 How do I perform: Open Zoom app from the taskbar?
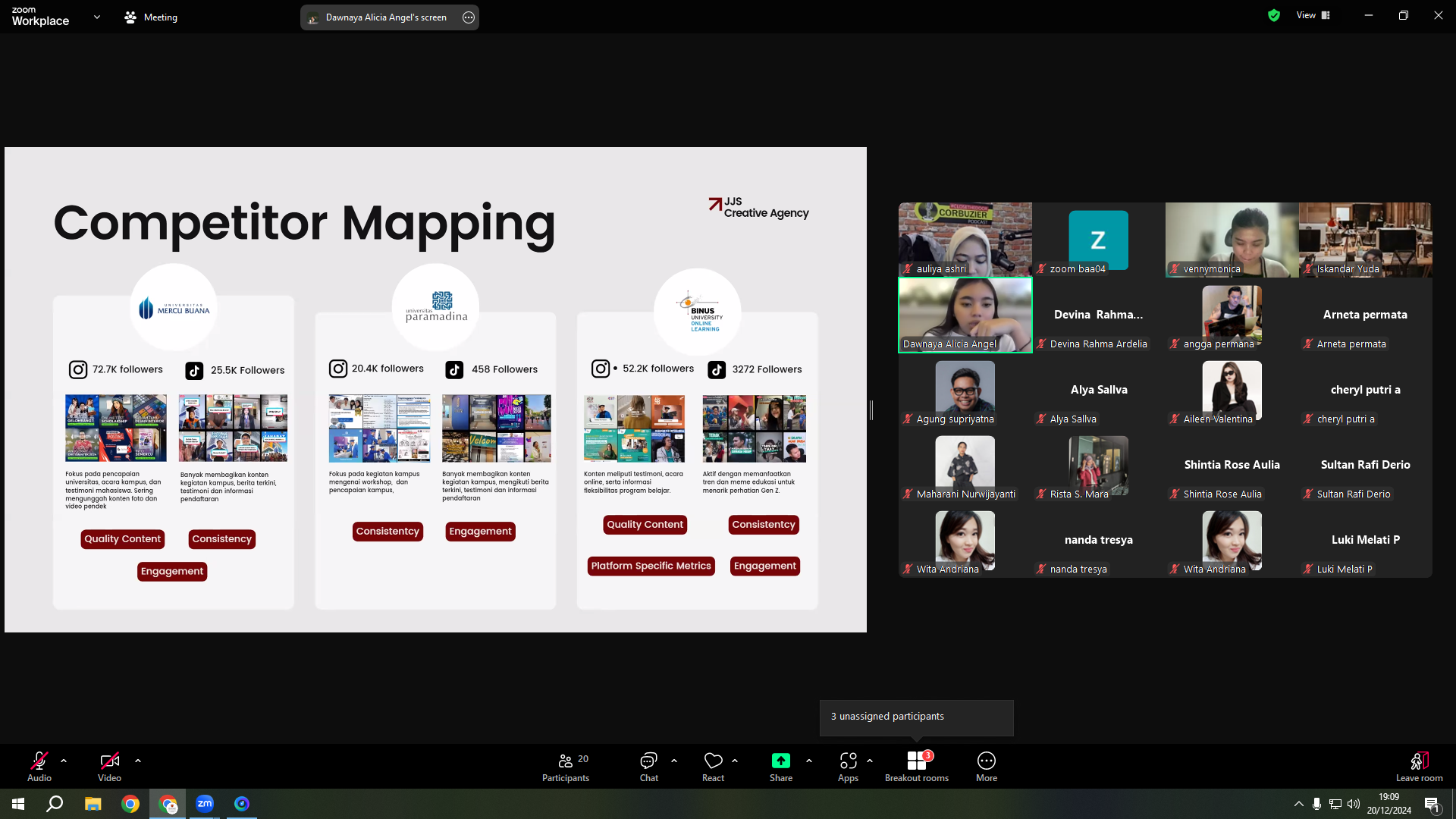205,804
